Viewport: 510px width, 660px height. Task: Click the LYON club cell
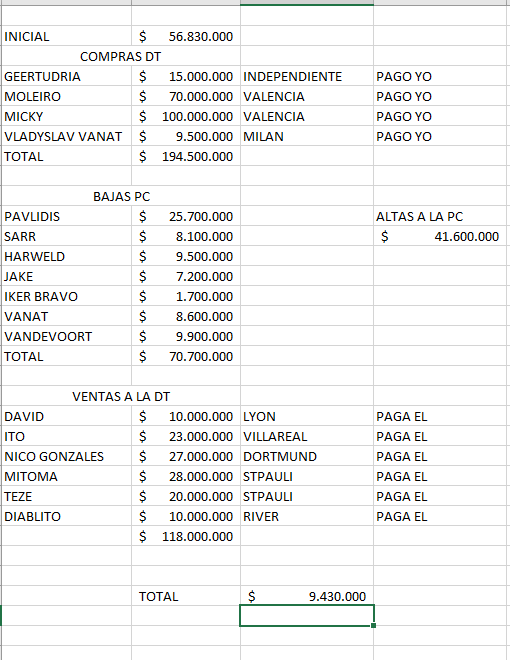[x=307, y=416]
